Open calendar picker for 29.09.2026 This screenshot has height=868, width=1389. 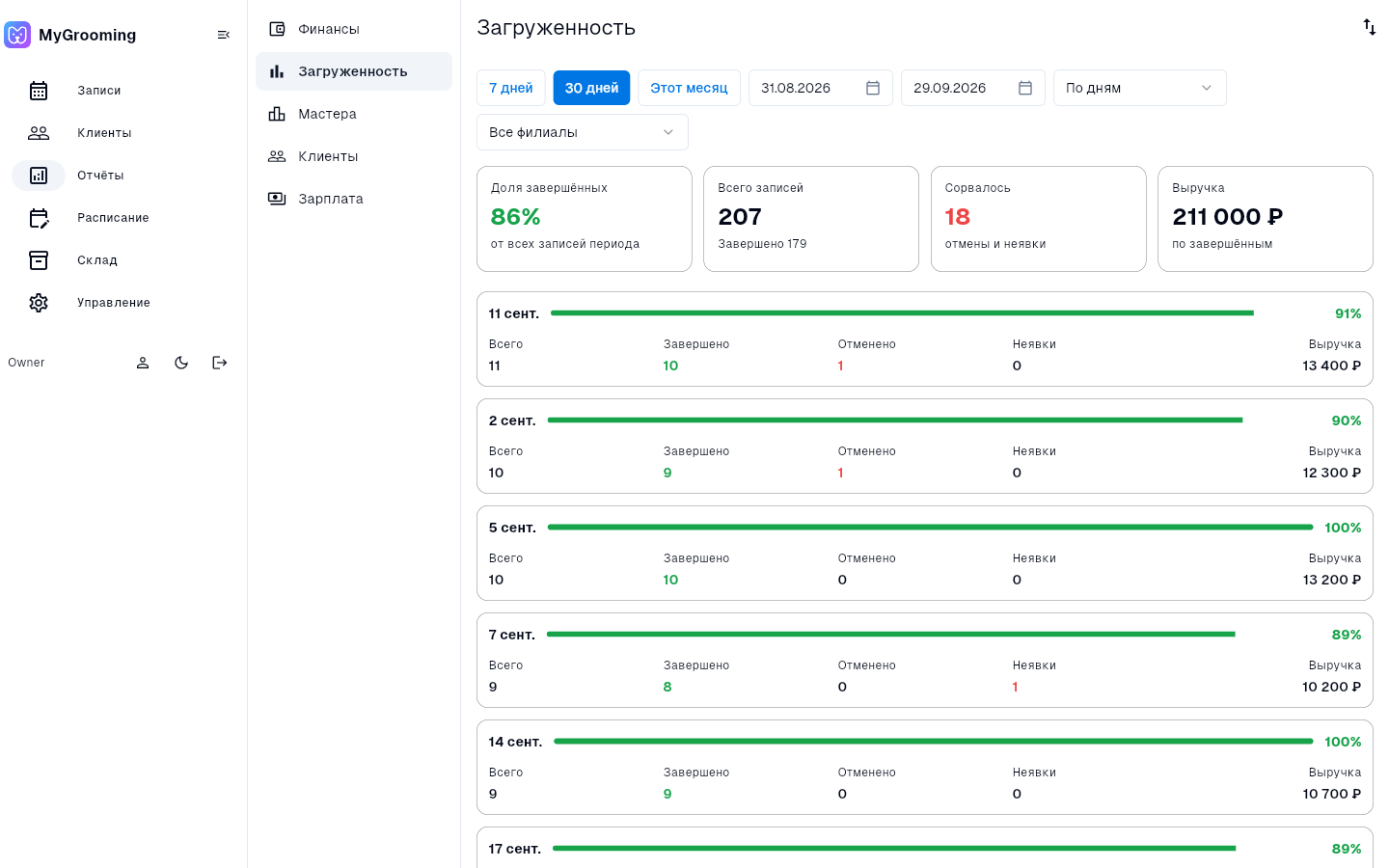pyautogui.click(x=1025, y=88)
